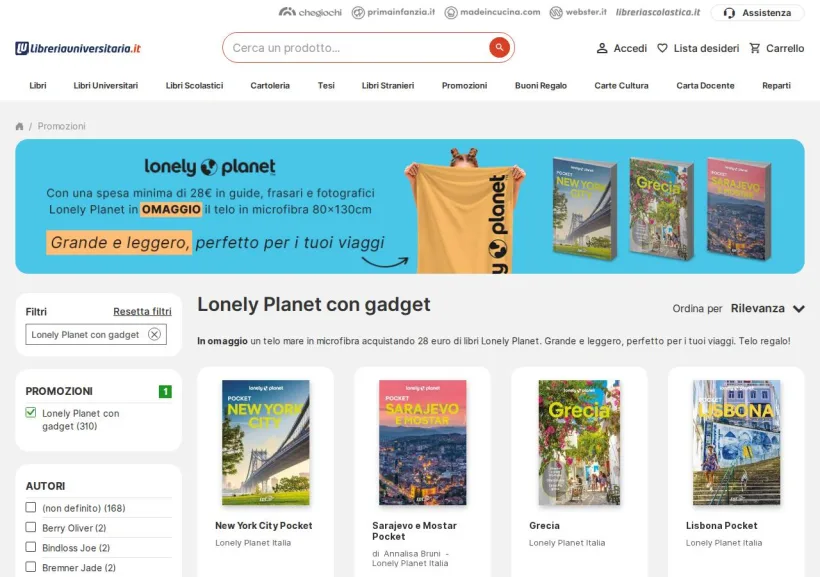The width and height of the screenshot is (820, 577).
Task: Open the Tesi menu item
Action: [x=326, y=85]
